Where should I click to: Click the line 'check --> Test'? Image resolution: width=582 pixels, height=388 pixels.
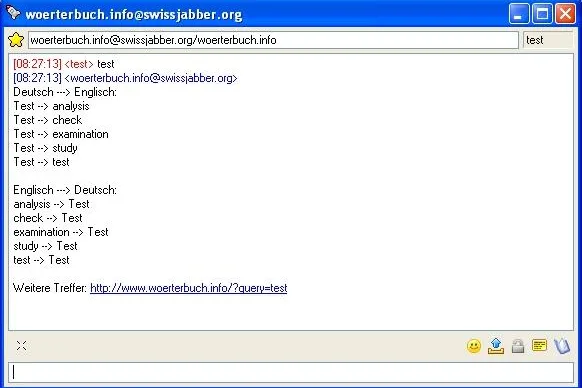click(x=48, y=218)
